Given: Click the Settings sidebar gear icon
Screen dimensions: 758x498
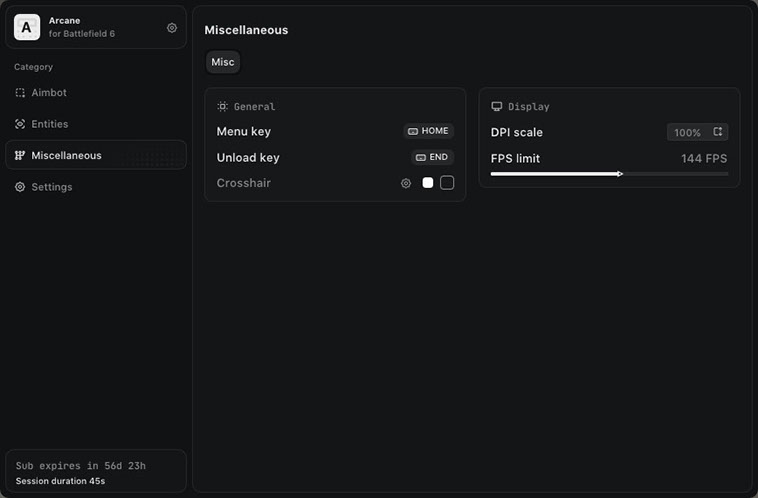Looking at the screenshot, I should point(20,187).
